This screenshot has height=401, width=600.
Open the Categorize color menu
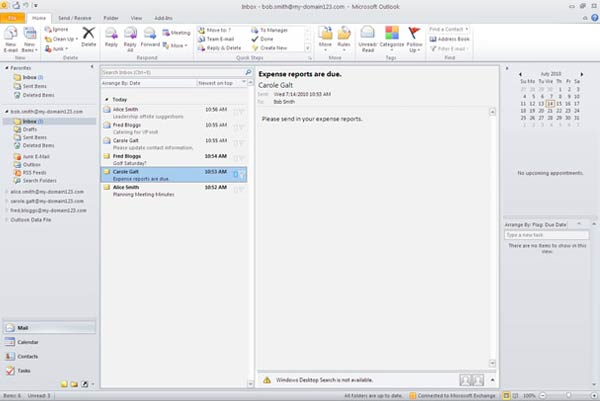click(391, 39)
